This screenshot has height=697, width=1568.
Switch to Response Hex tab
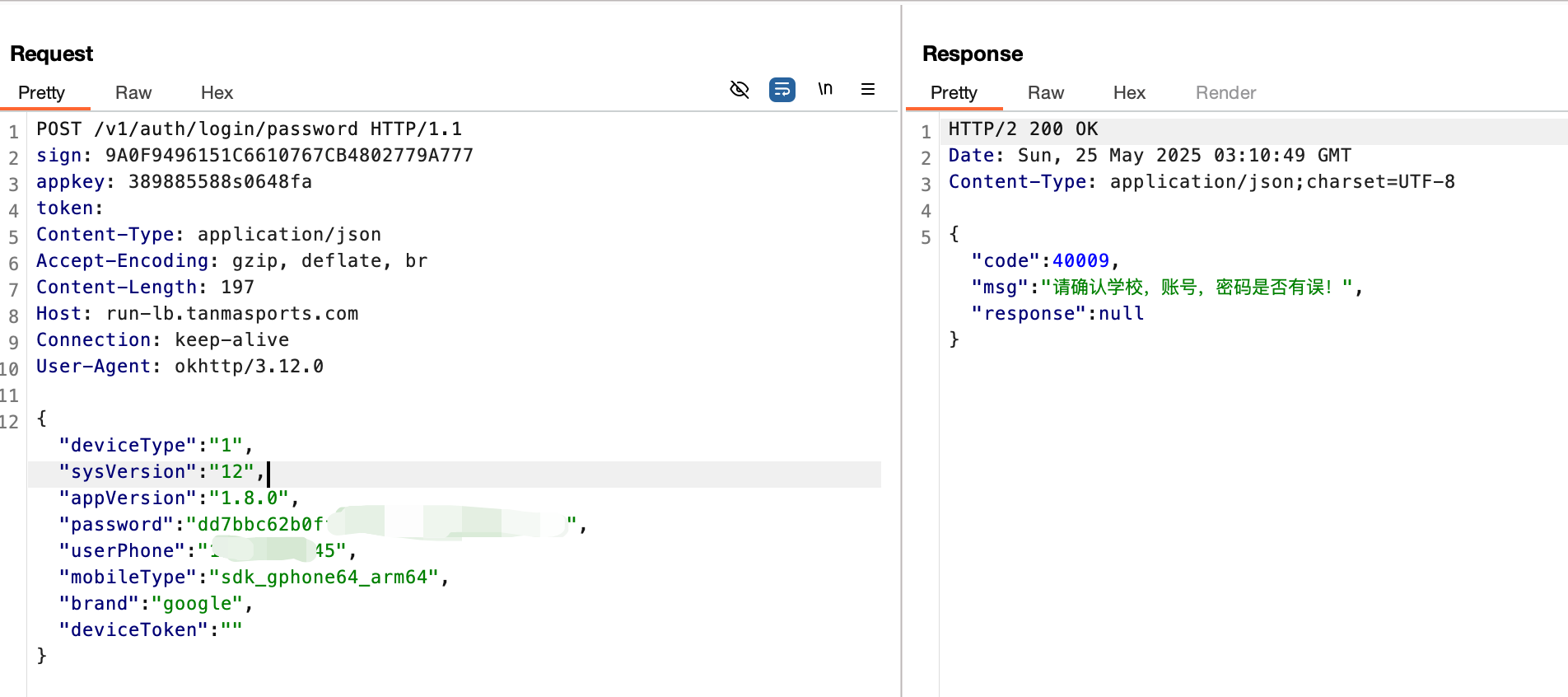pos(1130,93)
